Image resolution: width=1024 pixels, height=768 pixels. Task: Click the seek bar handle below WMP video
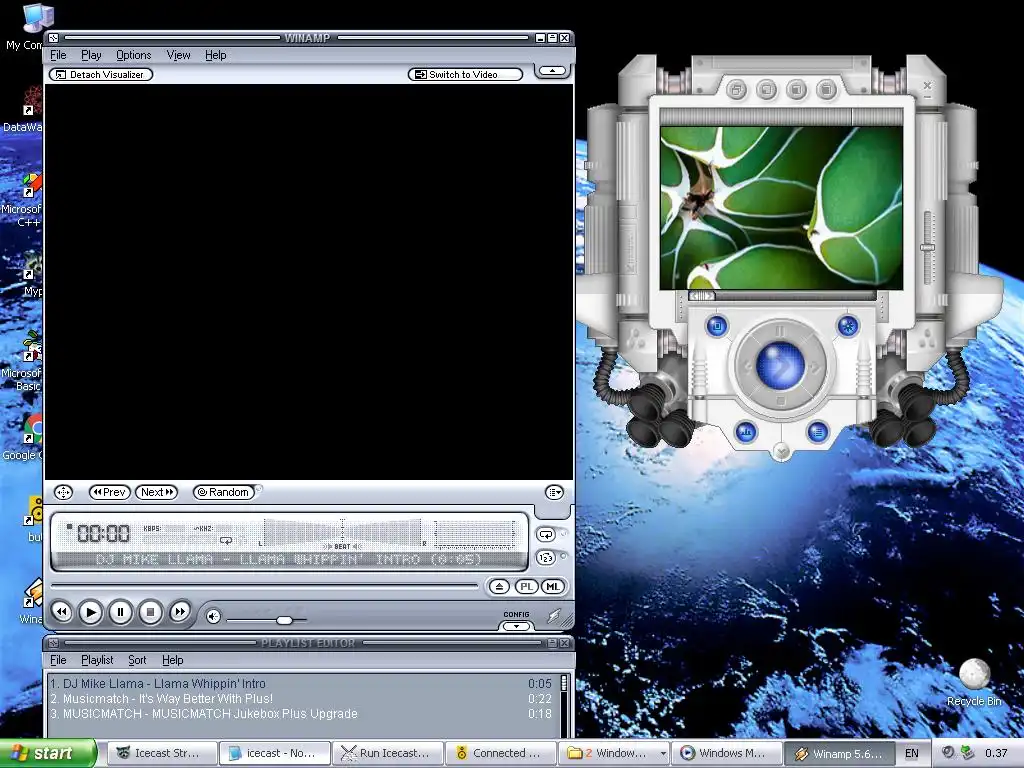click(703, 296)
